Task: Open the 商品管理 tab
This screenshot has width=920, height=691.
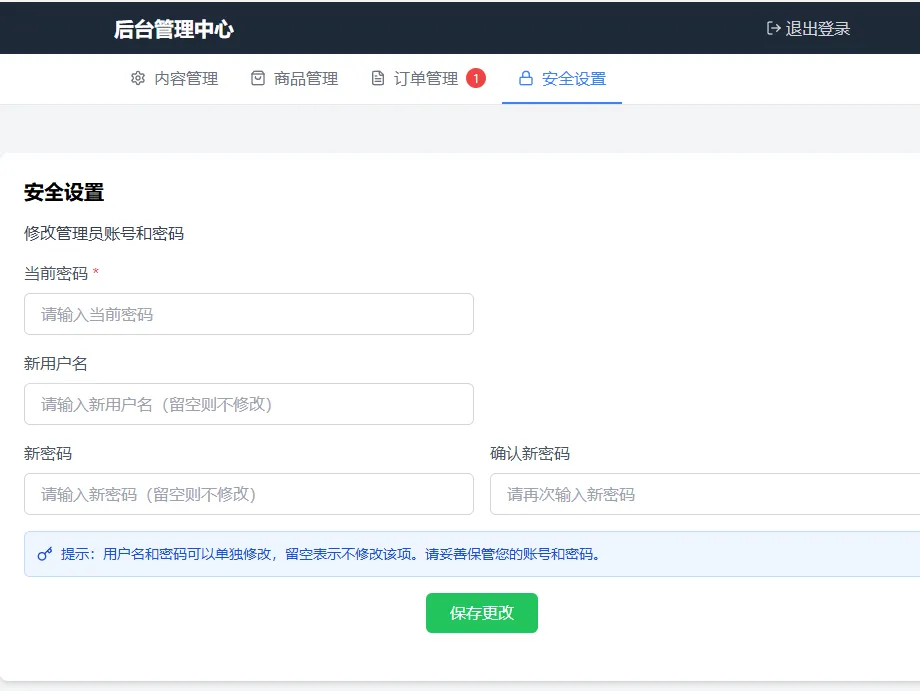Action: [x=304, y=77]
